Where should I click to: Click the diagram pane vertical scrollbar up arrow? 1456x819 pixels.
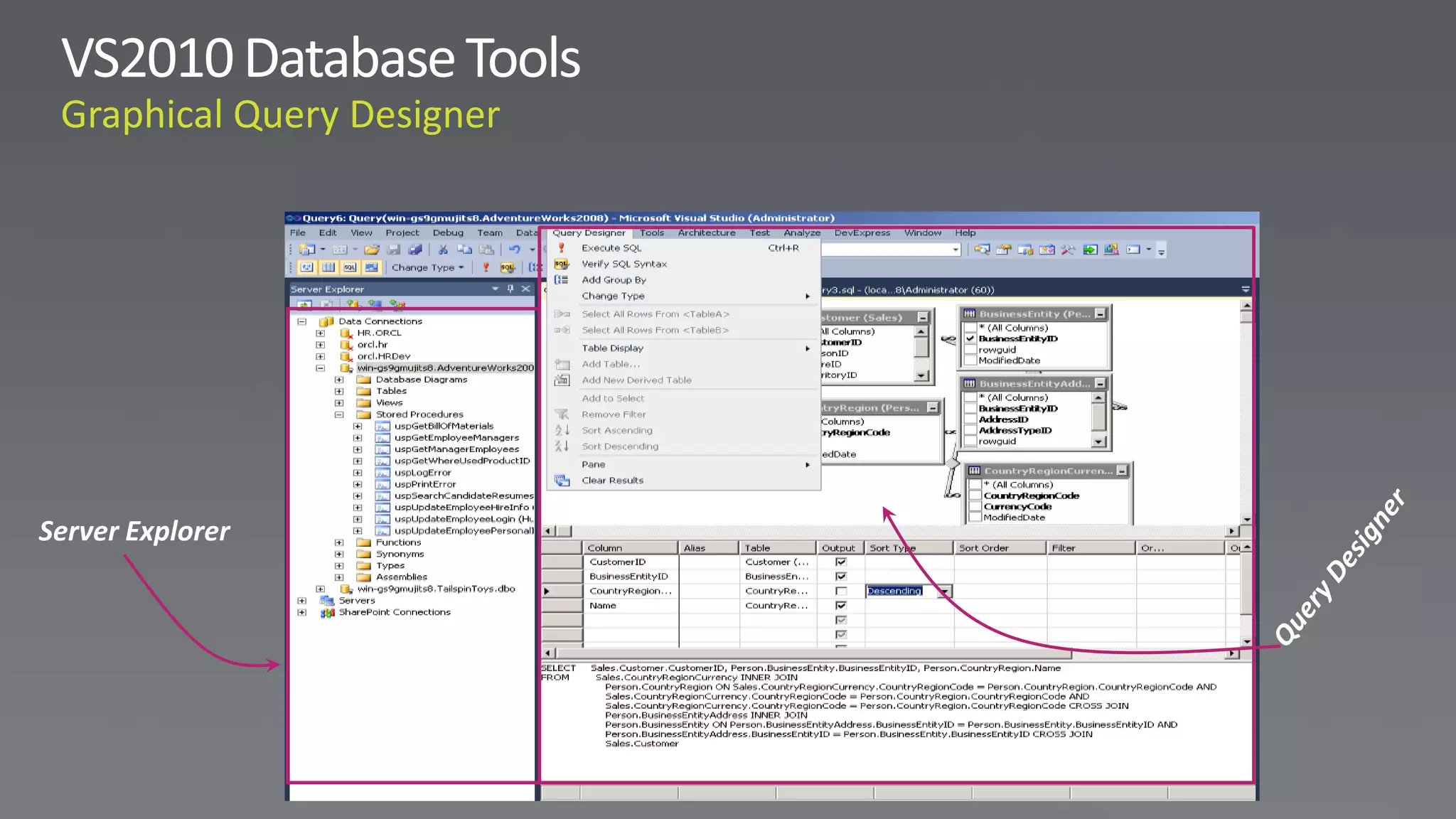coord(1246,306)
